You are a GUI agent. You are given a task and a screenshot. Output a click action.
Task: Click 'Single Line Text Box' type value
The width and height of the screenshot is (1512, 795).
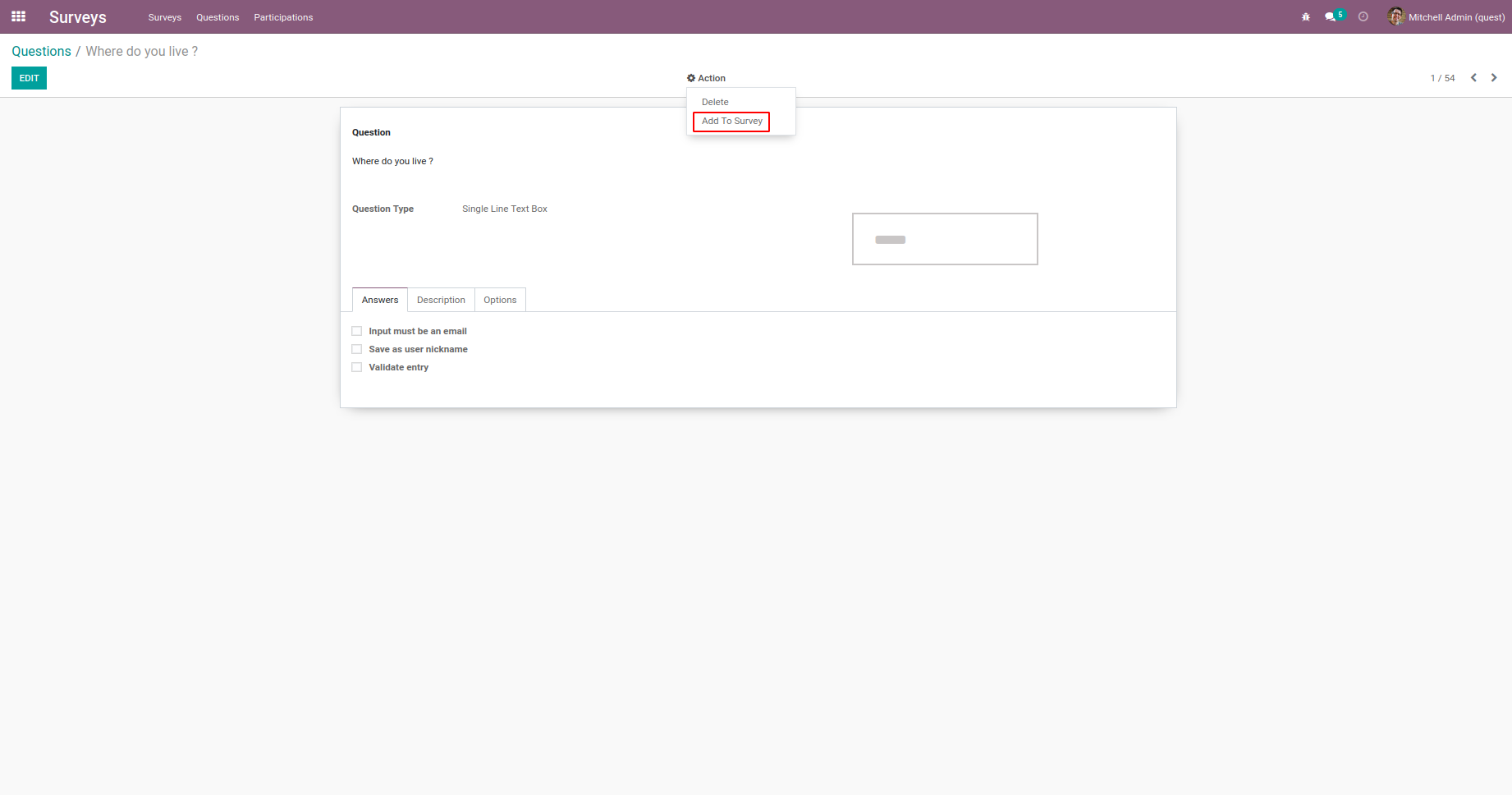pos(505,209)
